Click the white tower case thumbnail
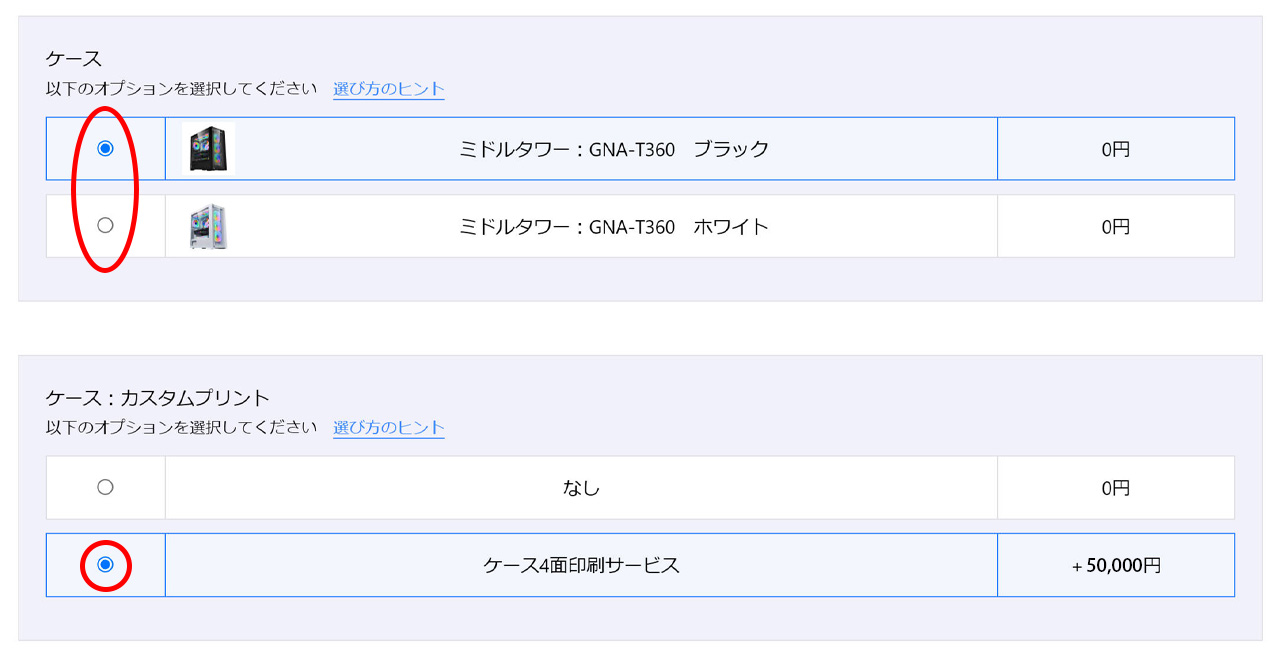 point(209,226)
